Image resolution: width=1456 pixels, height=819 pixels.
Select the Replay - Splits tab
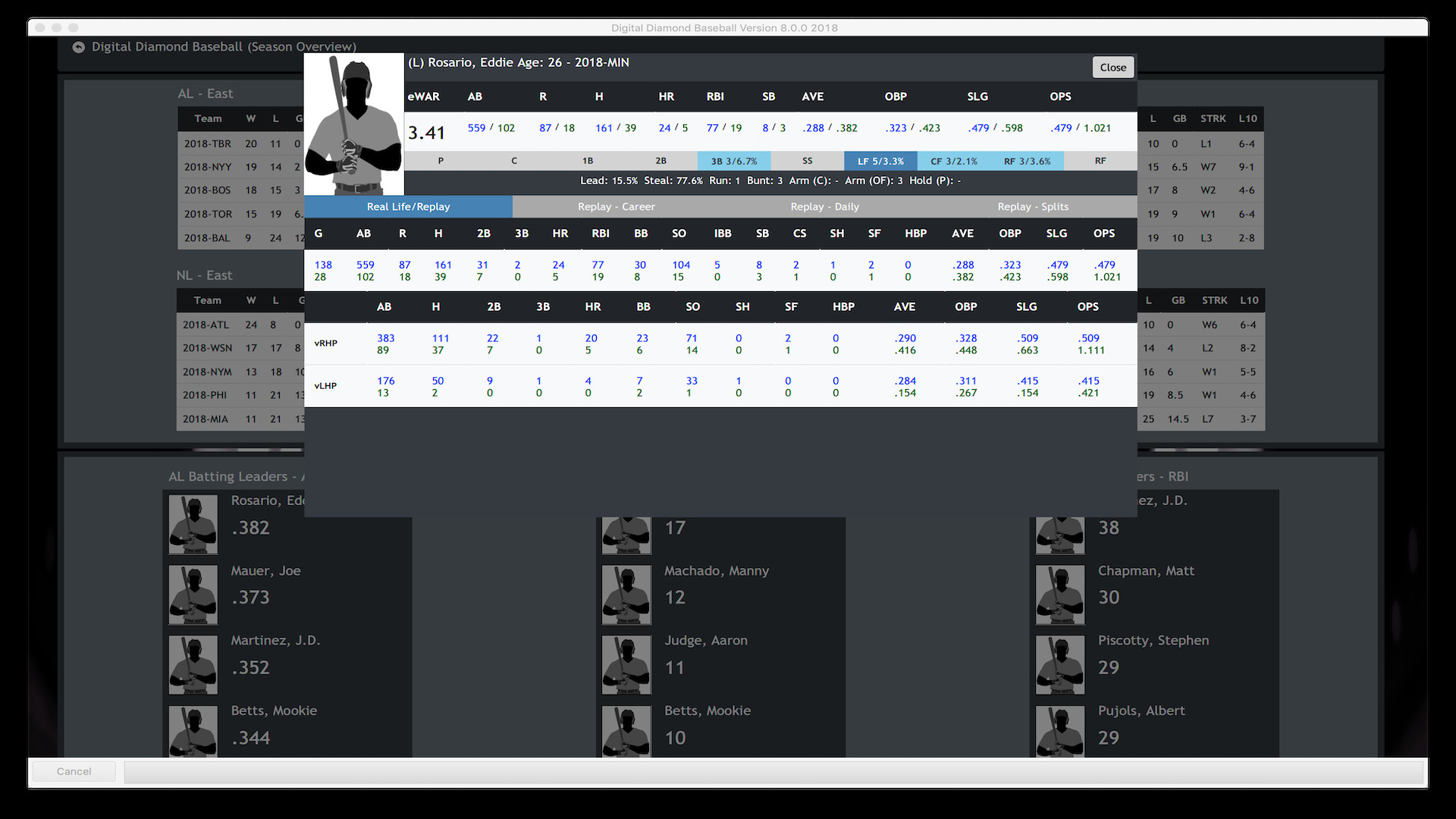1033,206
